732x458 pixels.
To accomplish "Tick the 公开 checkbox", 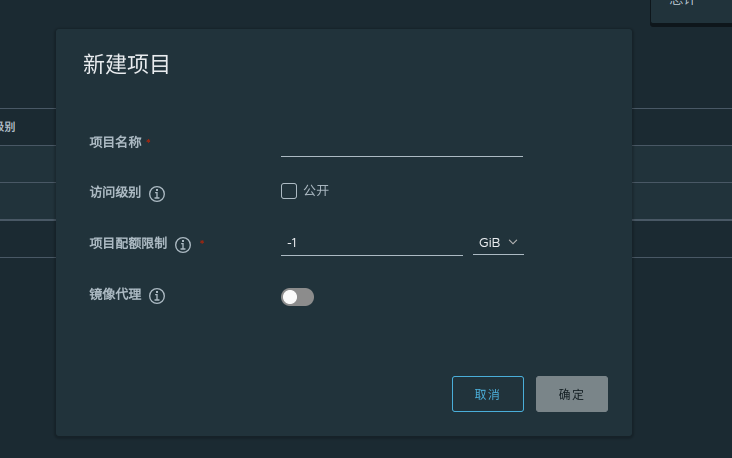I will tap(289, 191).
